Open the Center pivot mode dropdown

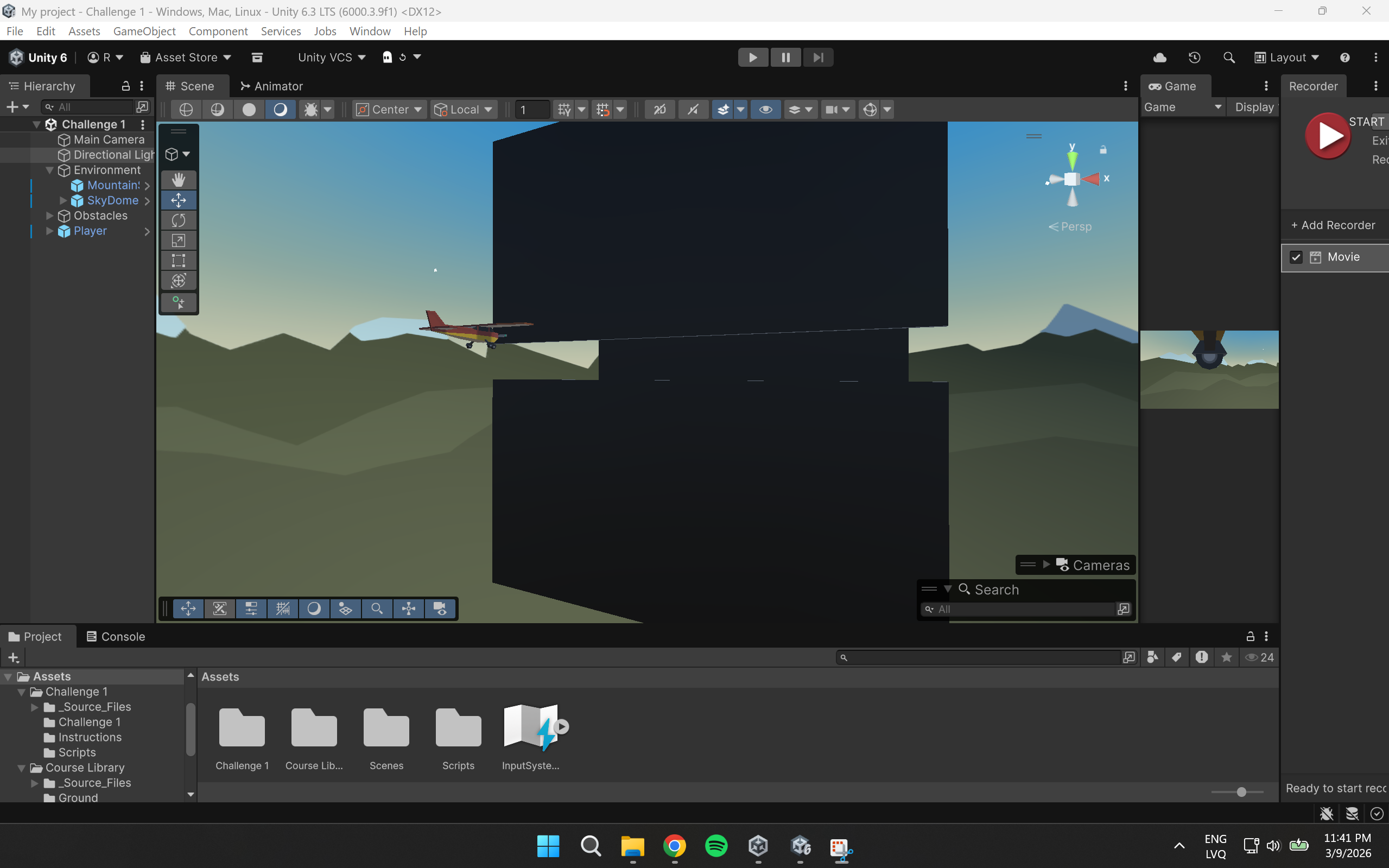click(390, 110)
